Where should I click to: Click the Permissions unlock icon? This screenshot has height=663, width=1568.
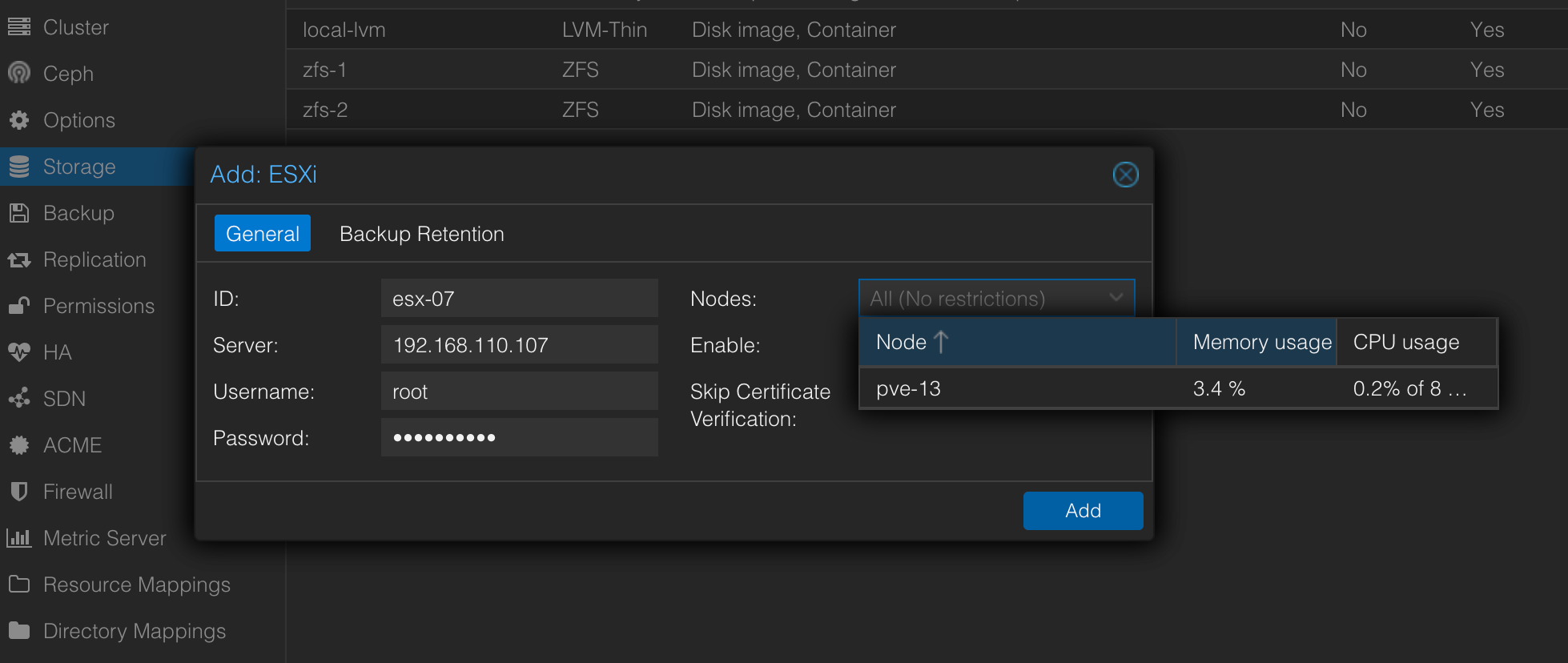(19, 305)
